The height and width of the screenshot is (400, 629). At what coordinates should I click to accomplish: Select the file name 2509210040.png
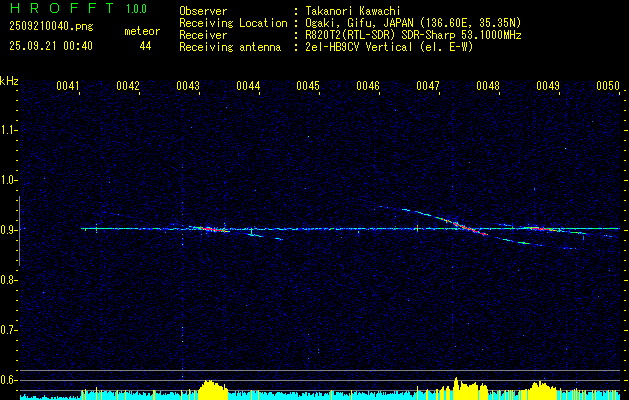(51, 26)
